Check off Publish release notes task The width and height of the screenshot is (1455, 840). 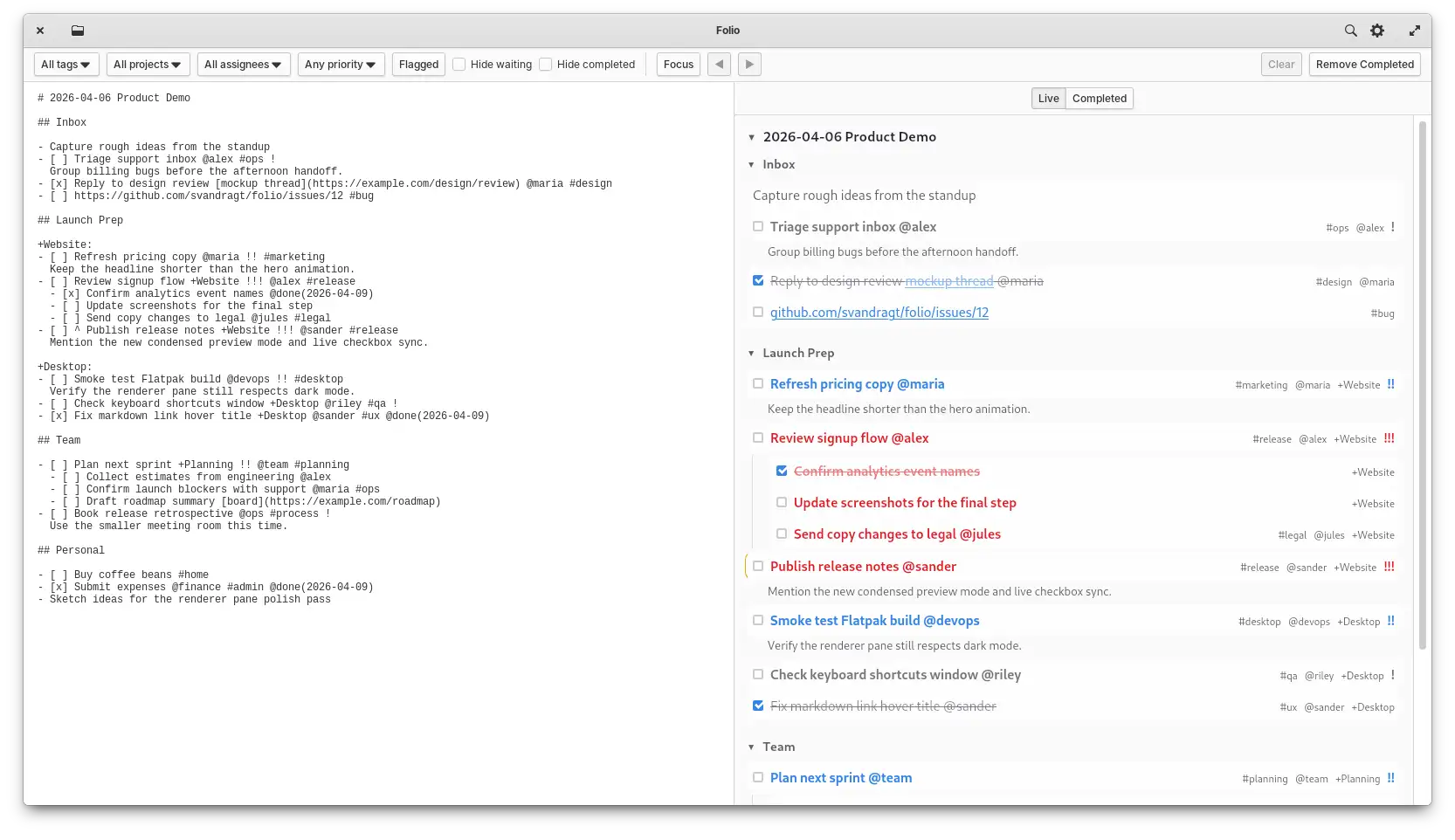758,567
